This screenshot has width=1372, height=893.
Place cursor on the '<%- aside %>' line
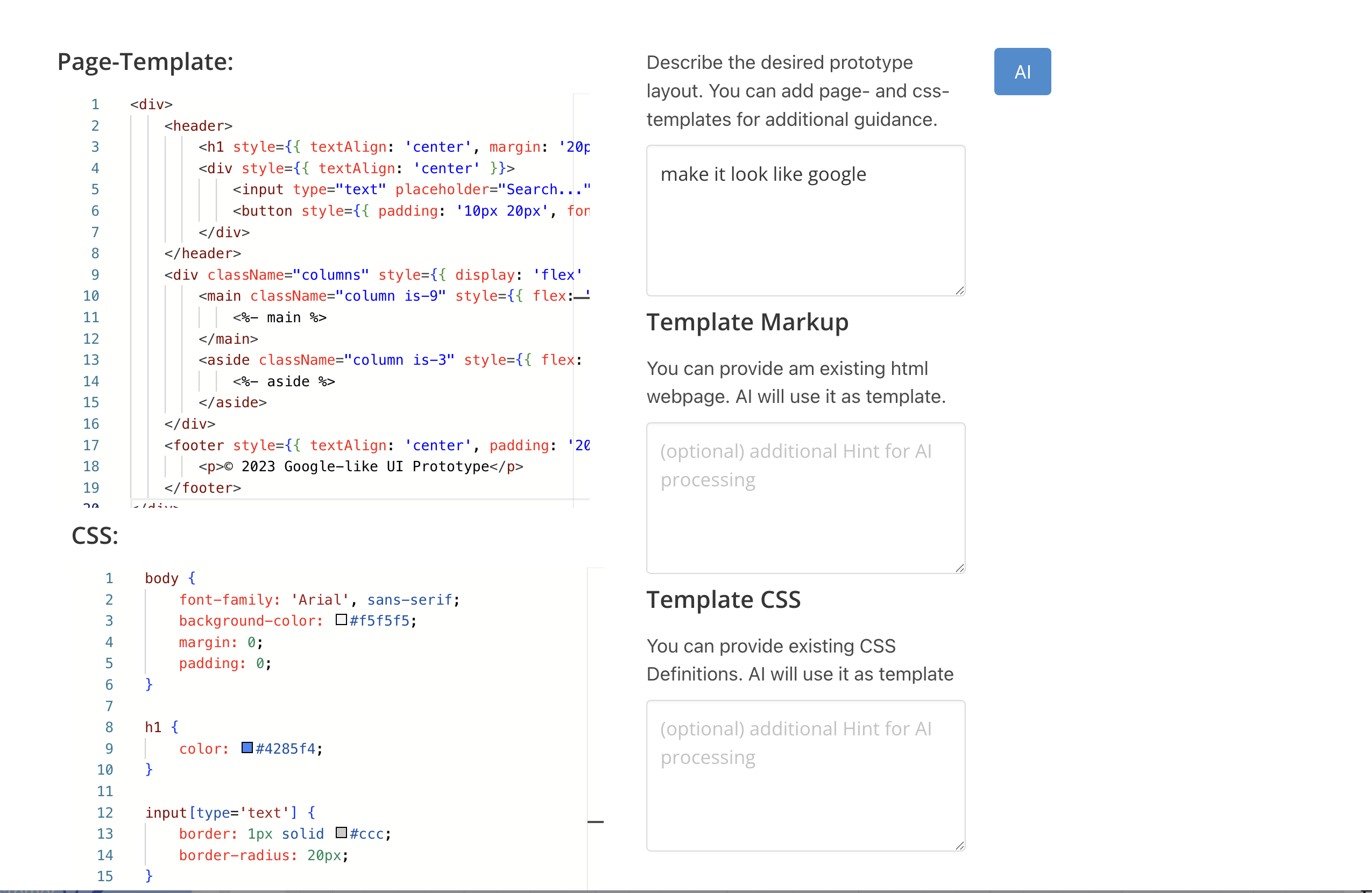coord(284,381)
